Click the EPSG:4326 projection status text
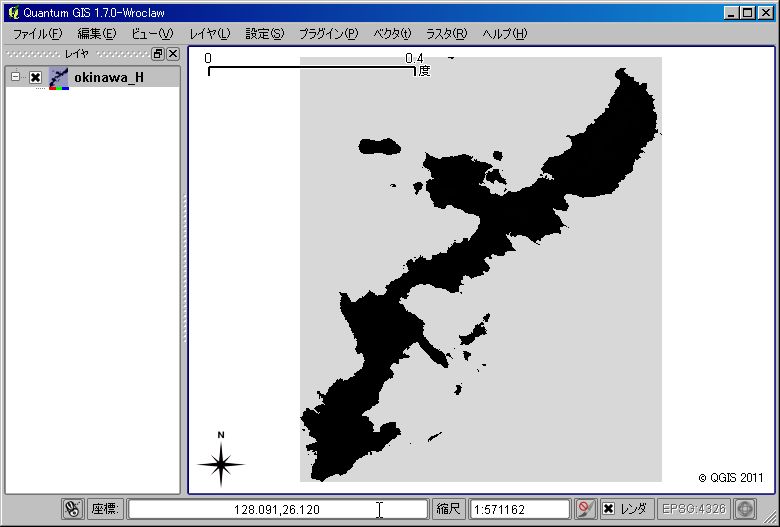The width and height of the screenshot is (780, 527). [x=694, y=509]
